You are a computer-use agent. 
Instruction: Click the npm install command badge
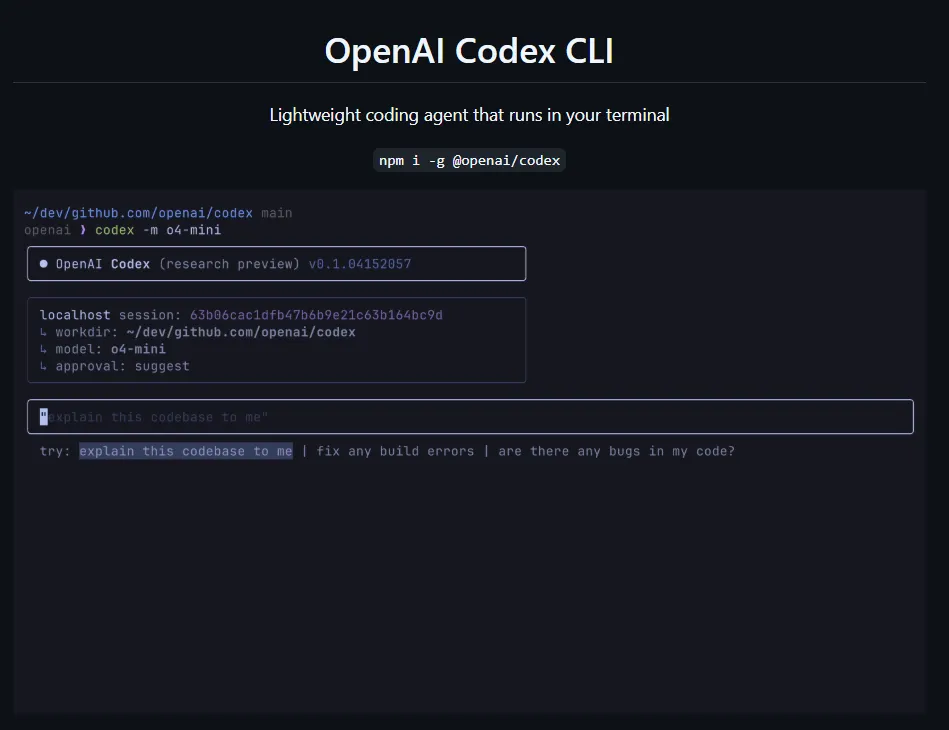click(x=469, y=160)
